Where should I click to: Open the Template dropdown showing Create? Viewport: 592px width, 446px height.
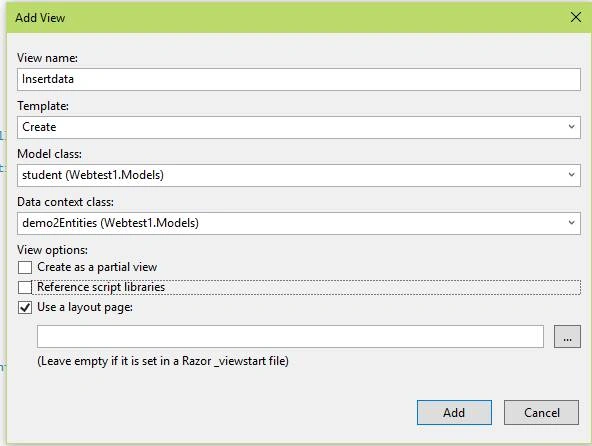tap(299, 127)
